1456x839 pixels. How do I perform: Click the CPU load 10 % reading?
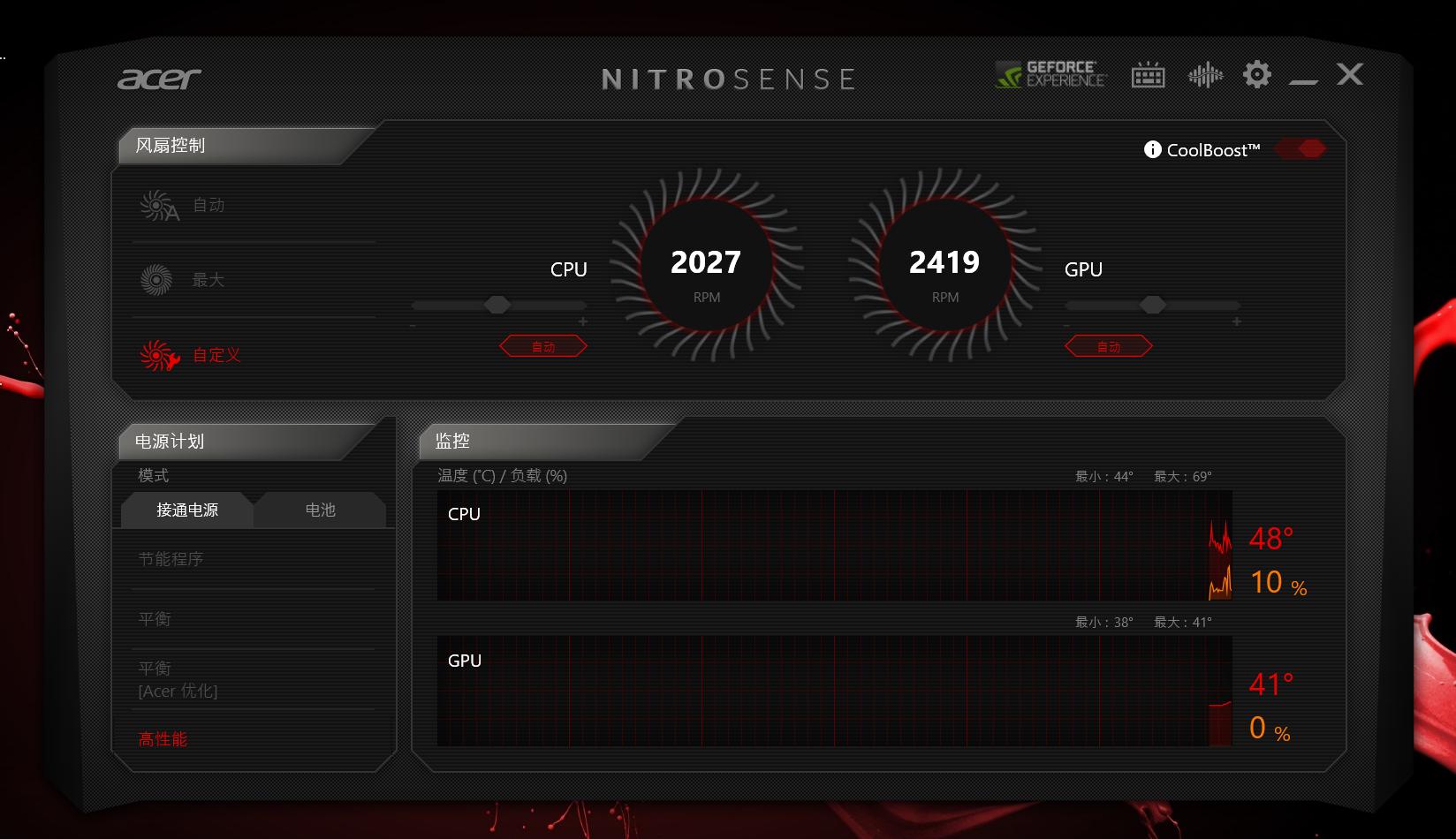point(1278,582)
